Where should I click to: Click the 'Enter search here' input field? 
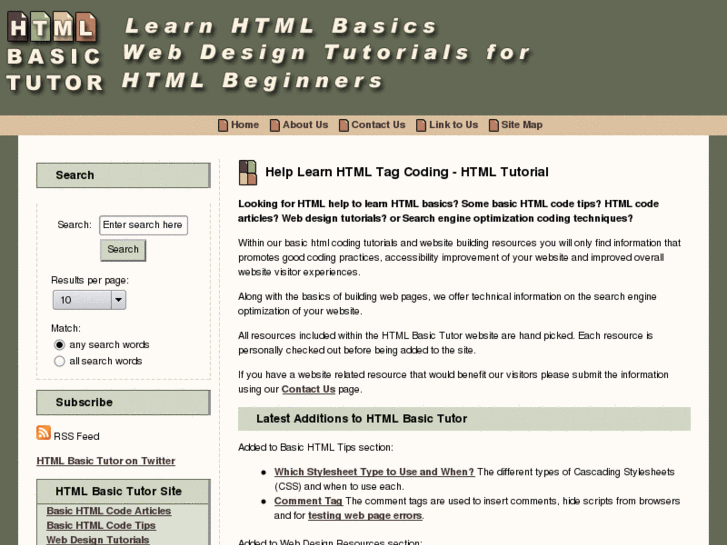[x=143, y=225]
